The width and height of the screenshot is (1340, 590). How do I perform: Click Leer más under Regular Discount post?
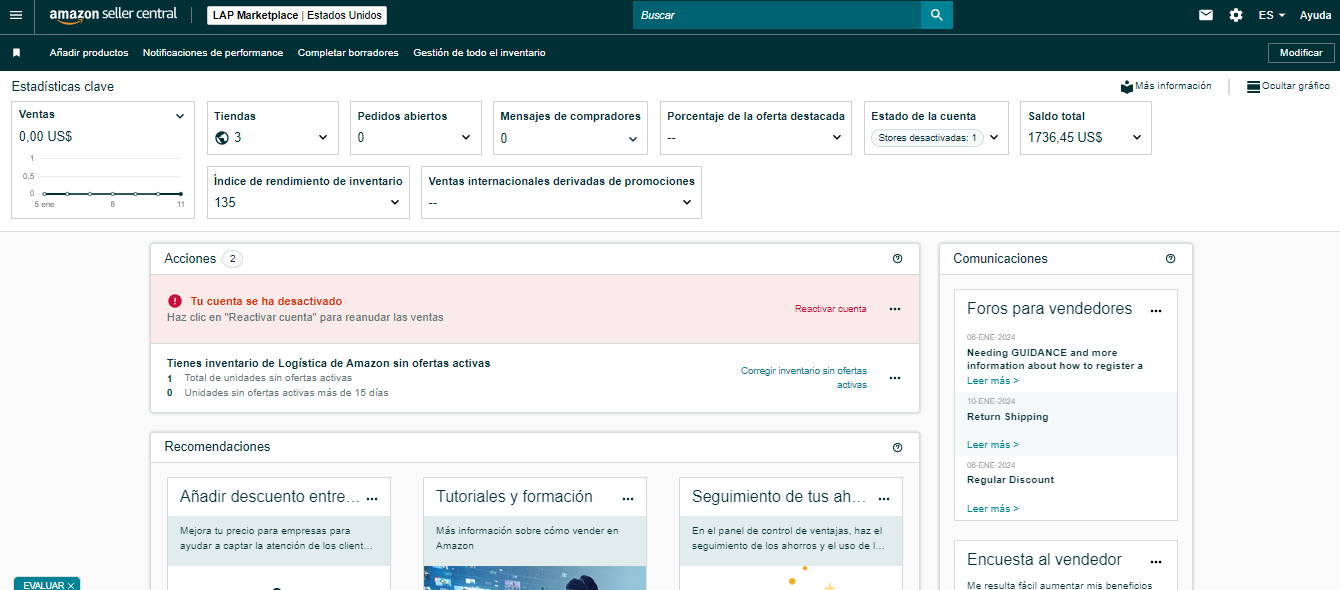(993, 509)
